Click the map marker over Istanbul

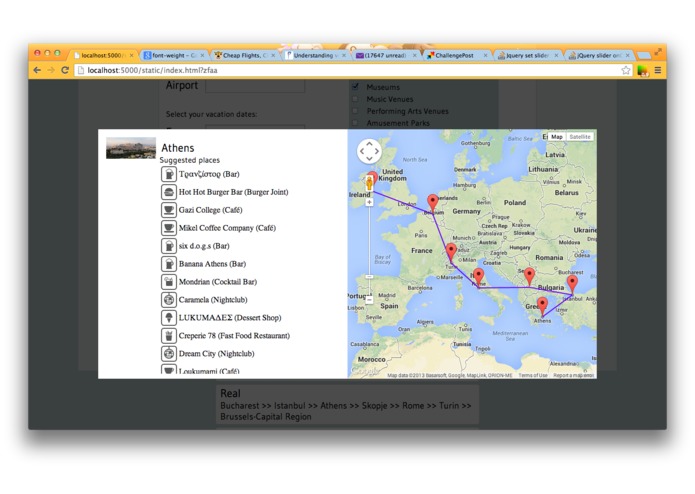572,284
